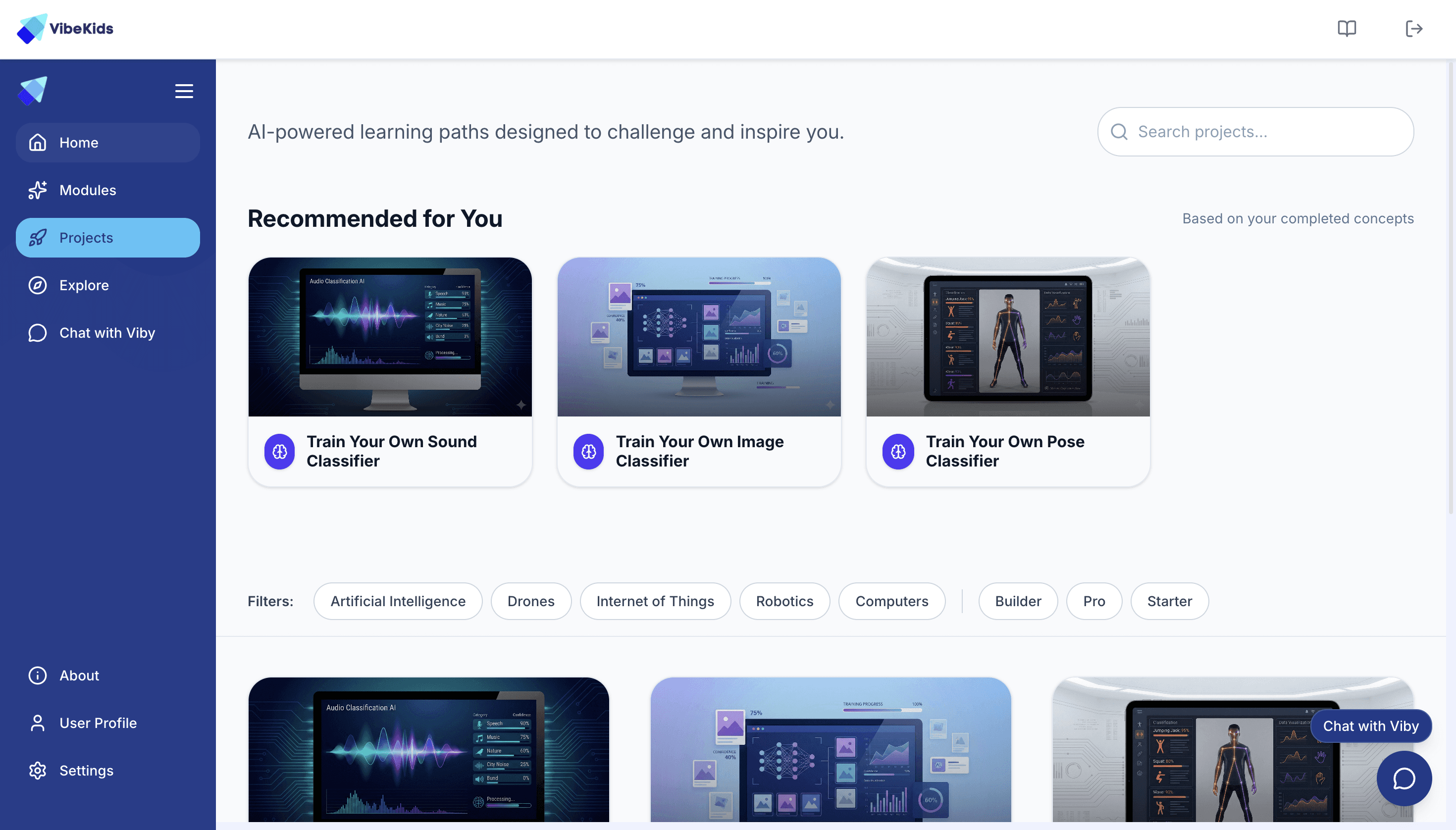The image size is (1456, 830).
Task: Click the page's vertical scrollbar
Action: (1450, 285)
